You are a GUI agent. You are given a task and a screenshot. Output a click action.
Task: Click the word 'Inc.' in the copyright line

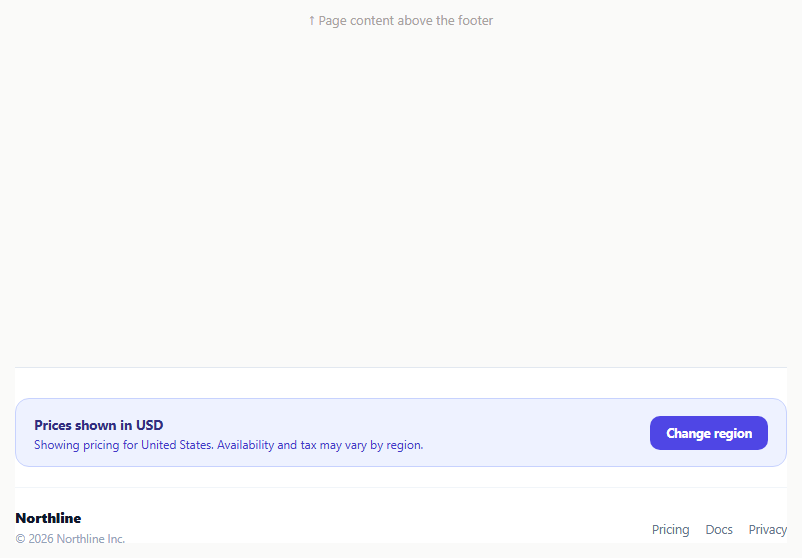click(x=116, y=539)
